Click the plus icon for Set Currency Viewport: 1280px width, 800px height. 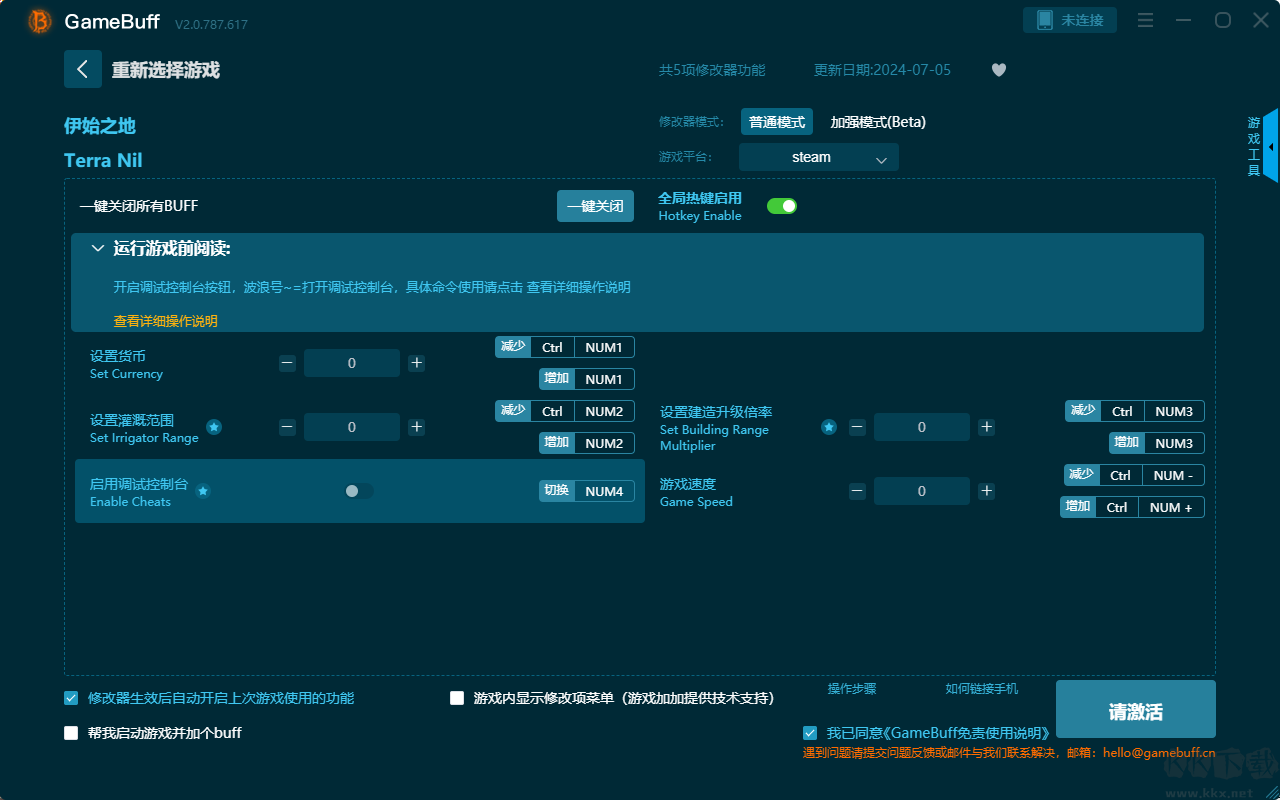[x=417, y=363]
